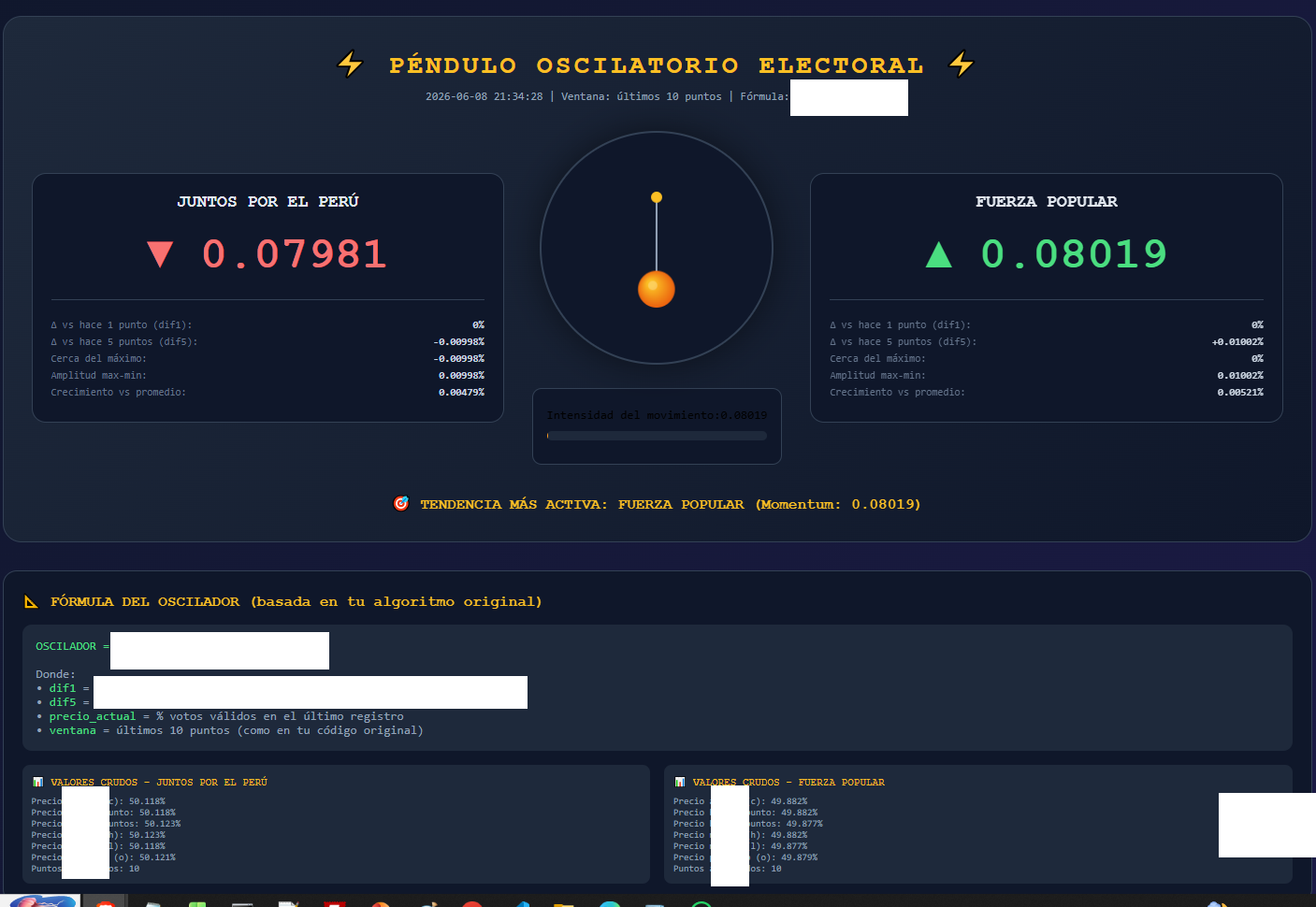The width and height of the screenshot is (1316, 907).
Task: Click the lightning bolt right of the title
Action: coord(961,64)
